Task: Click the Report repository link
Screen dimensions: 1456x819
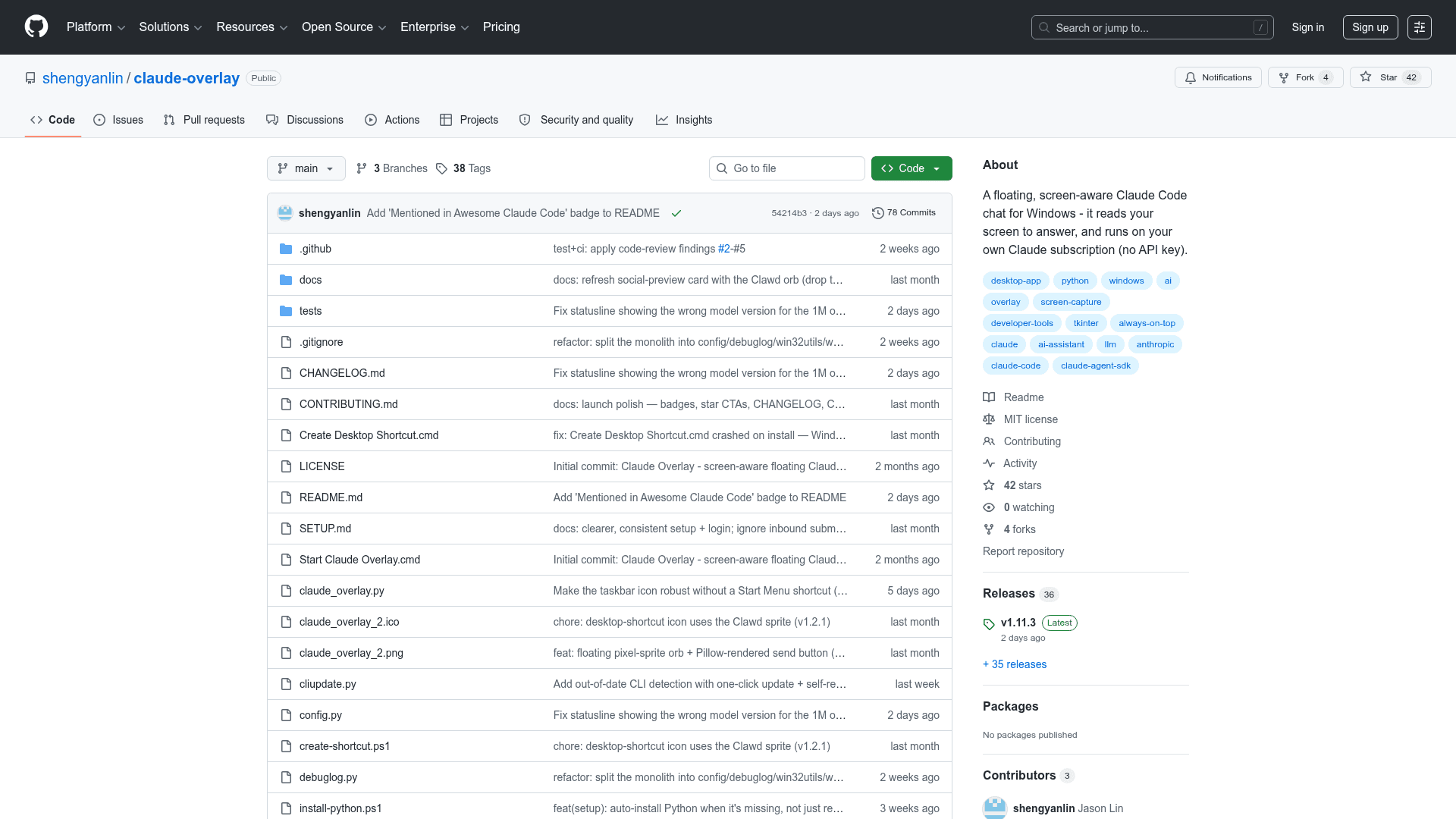Action: 1023,551
